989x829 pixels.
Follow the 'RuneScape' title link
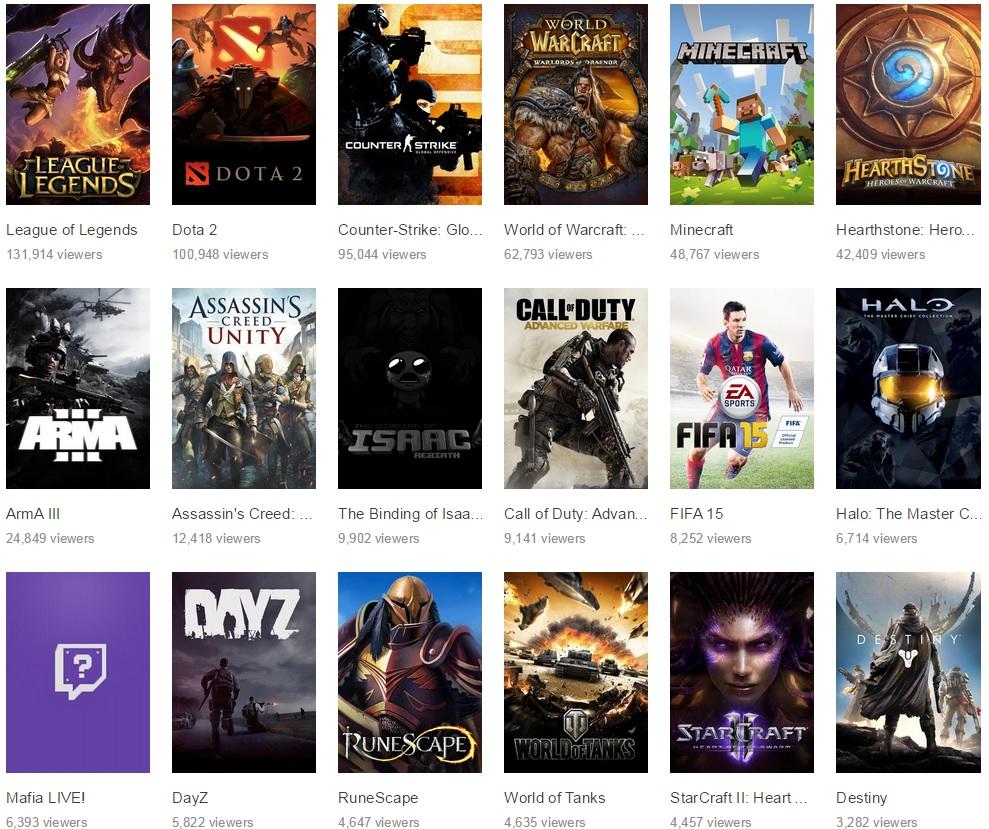point(378,798)
